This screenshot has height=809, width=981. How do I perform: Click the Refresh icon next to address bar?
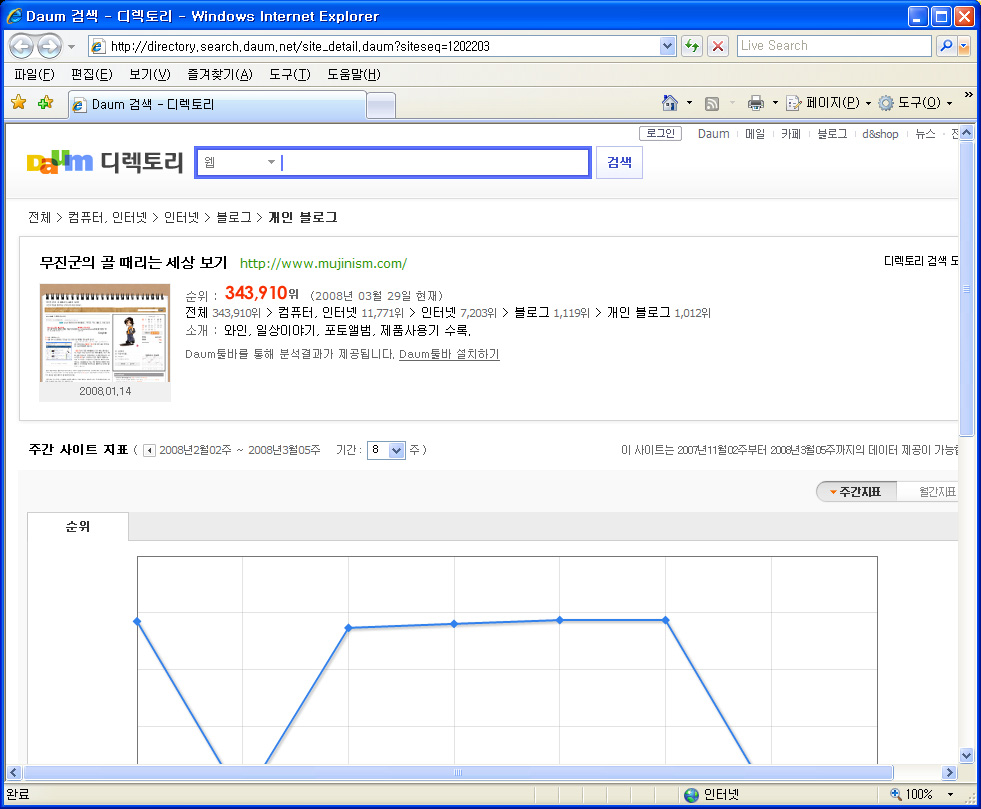pos(691,46)
